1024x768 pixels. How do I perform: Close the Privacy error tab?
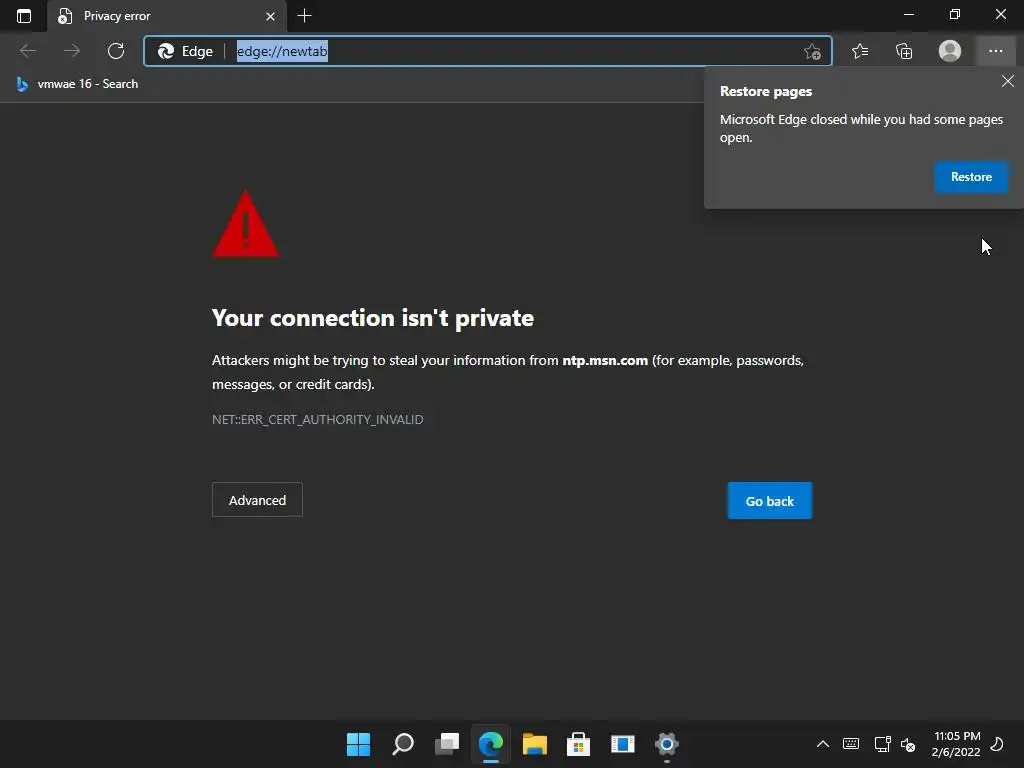(x=270, y=16)
